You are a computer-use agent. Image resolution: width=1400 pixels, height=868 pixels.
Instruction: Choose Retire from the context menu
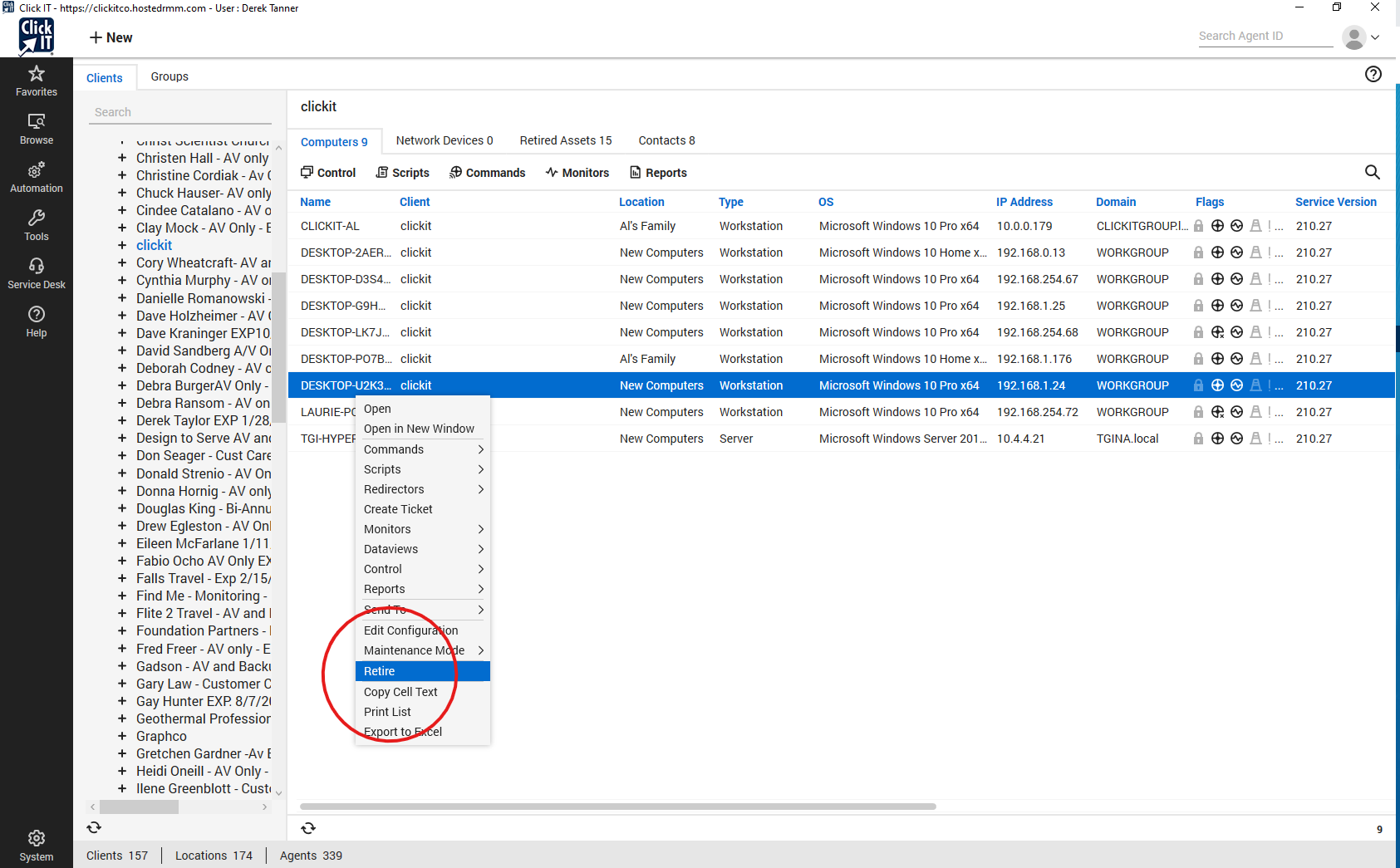pyautogui.click(x=423, y=671)
